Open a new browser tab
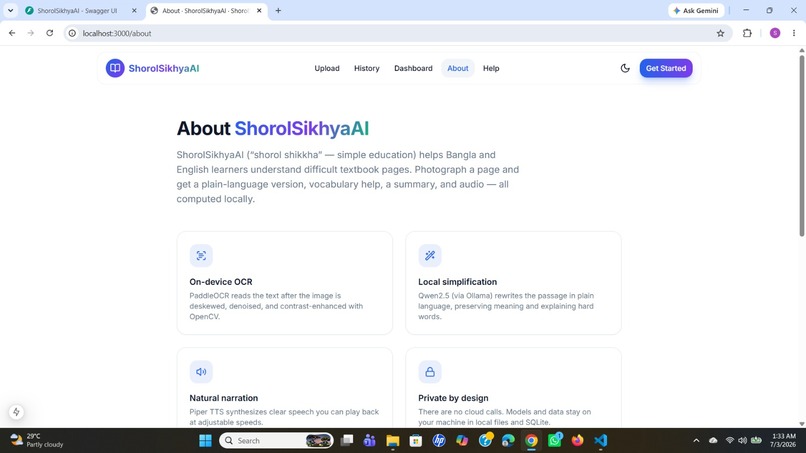This screenshot has height=453, width=806. (278, 10)
